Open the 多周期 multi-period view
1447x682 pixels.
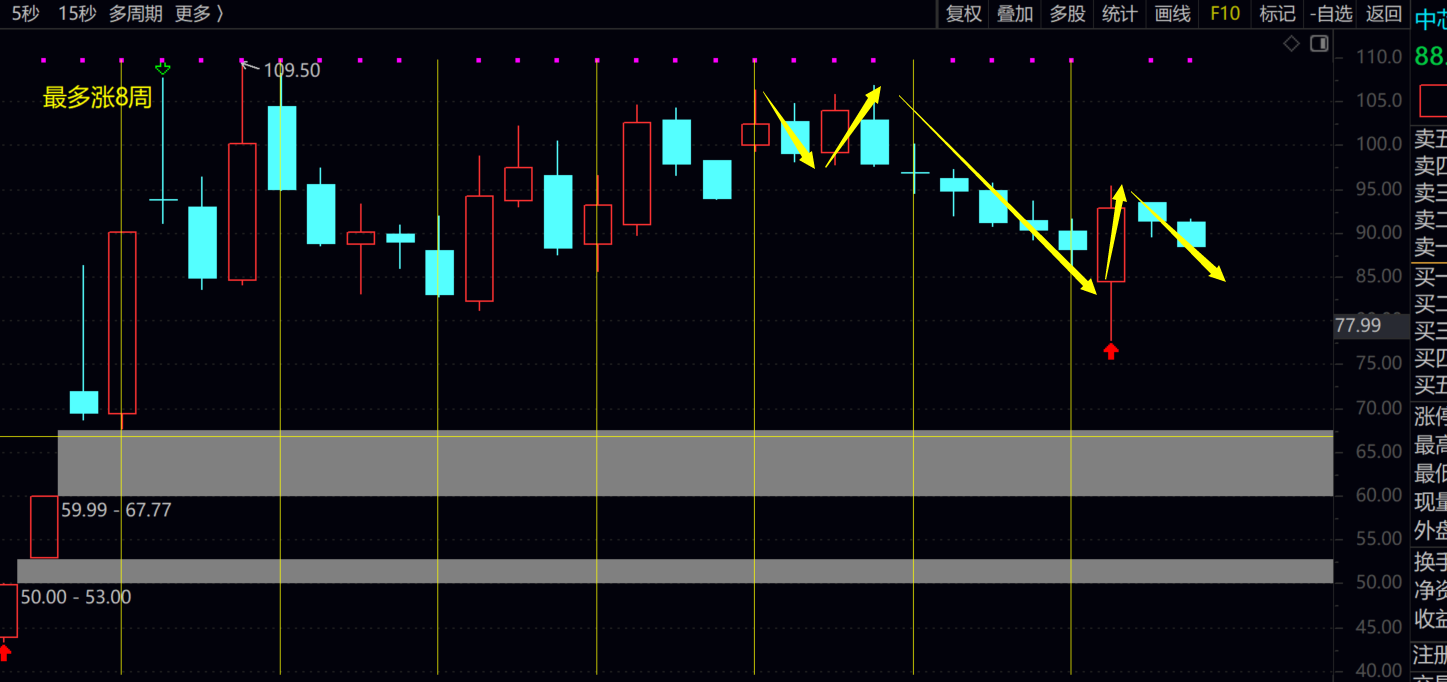[x=135, y=13]
